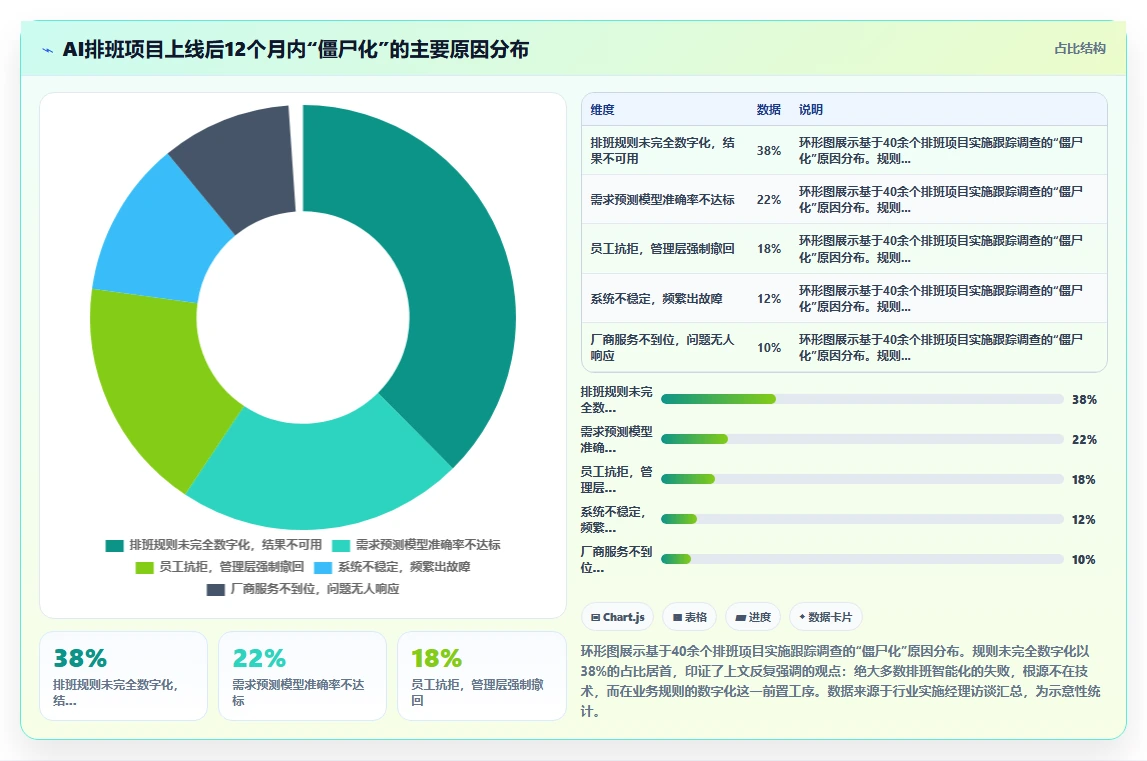The height and width of the screenshot is (761, 1147).
Task: Click the 18% value in the table
Action: (769, 249)
